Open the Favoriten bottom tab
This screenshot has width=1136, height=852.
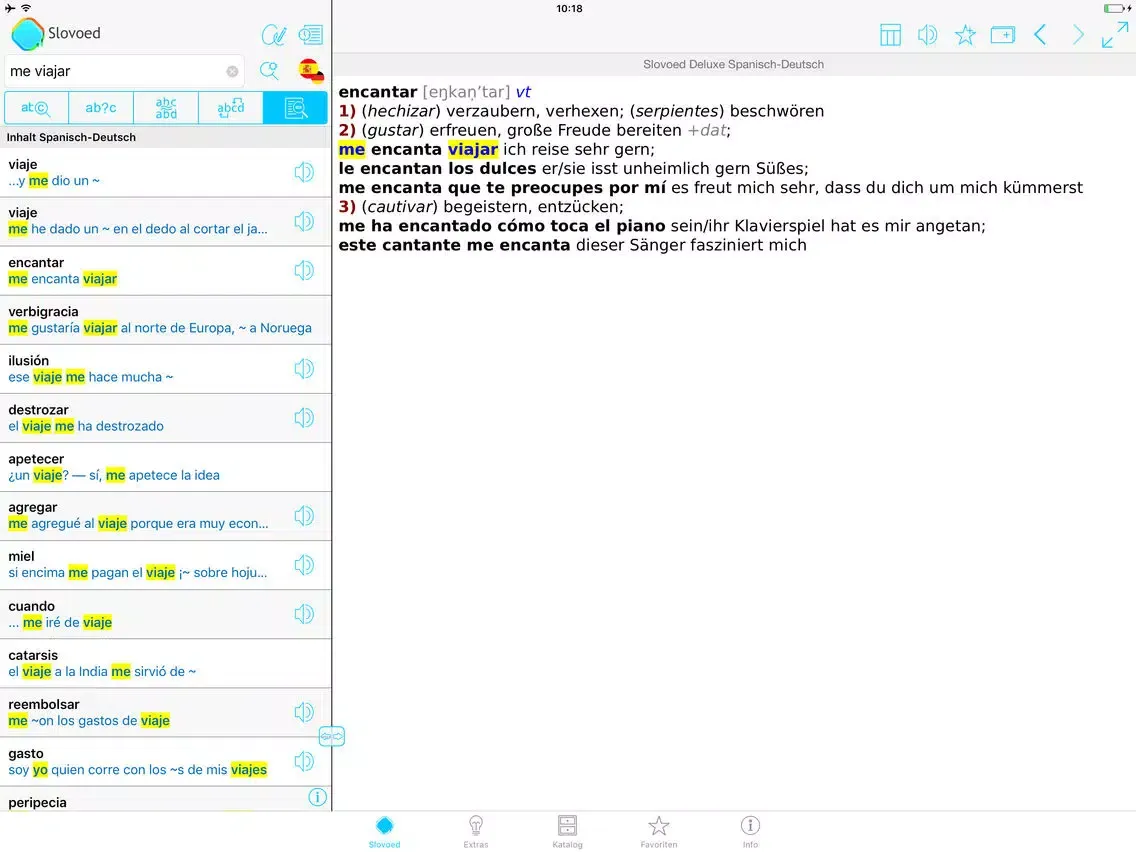pos(659,832)
